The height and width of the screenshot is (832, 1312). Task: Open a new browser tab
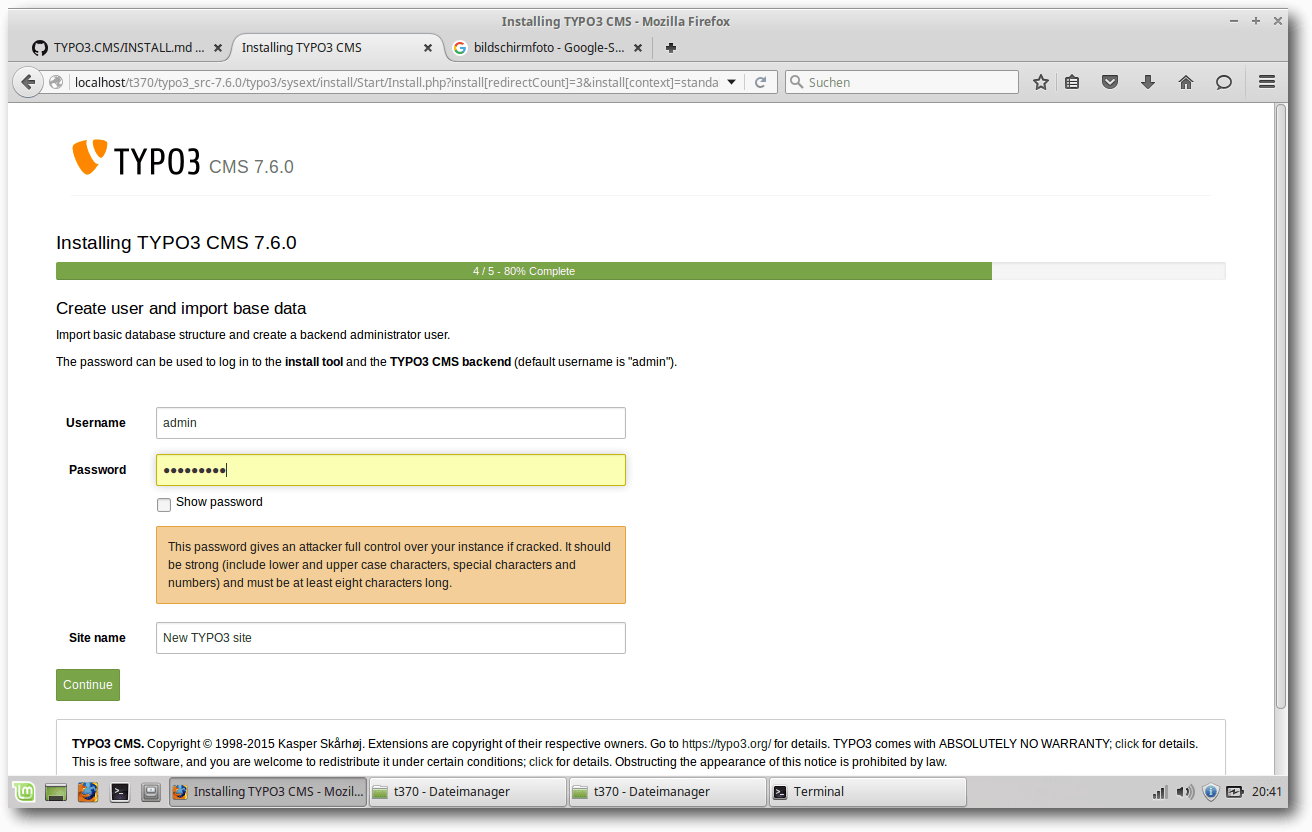click(x=671, y=47)
